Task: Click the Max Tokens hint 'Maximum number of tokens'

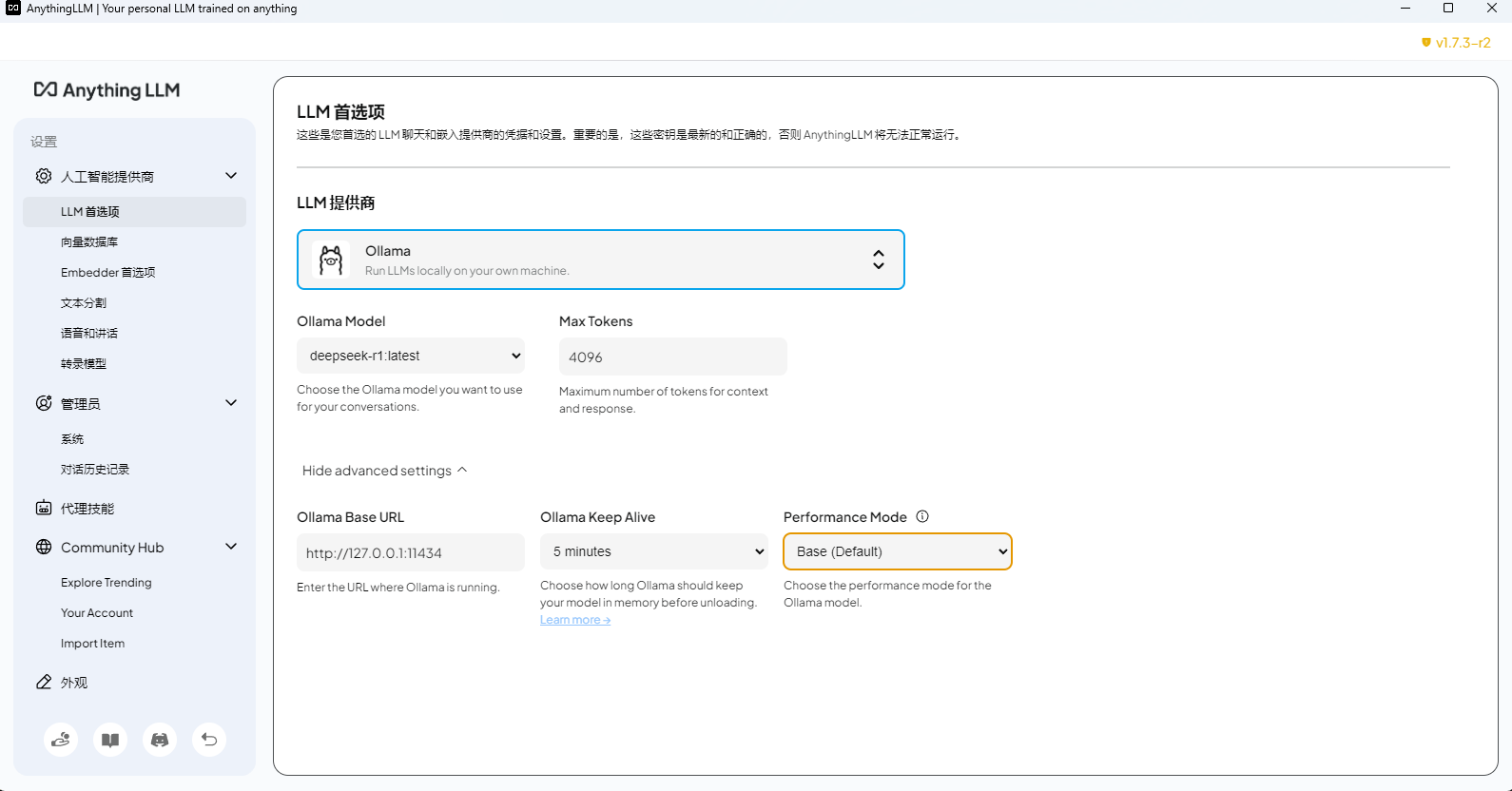Action: (664, 400)
